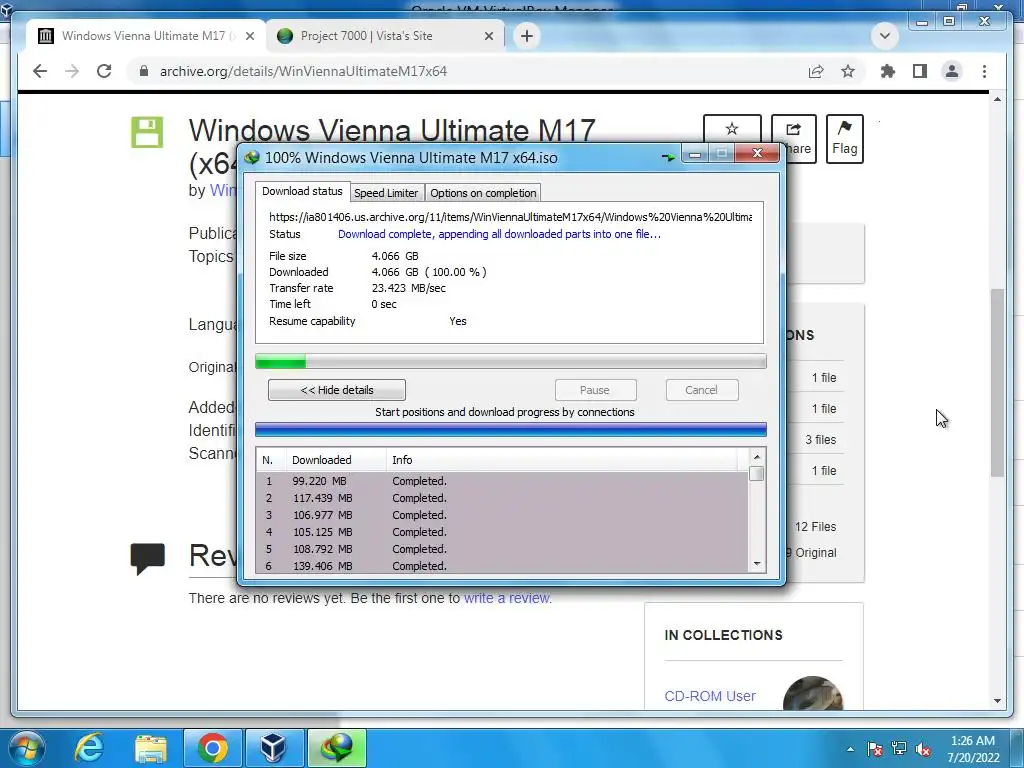Open a new Chrome tab
Image resolution: width=1024 pixels, height=768 pixels.
(x=527, y=36)
